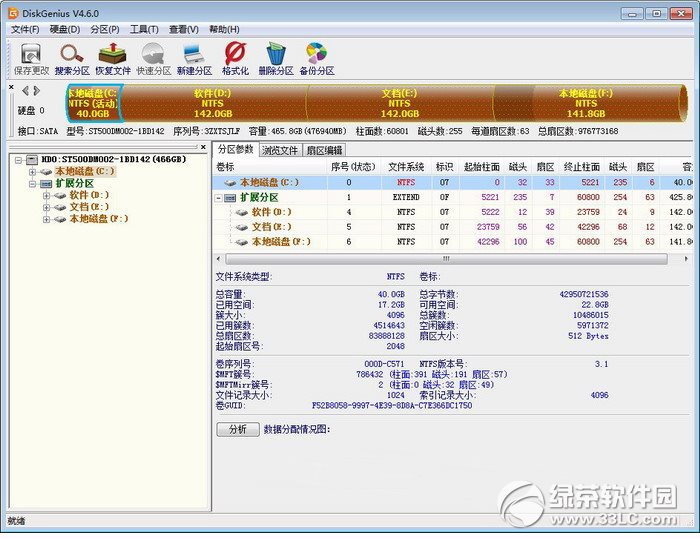The width and height of the screenshot is (700, 539).
Task: Click the volume GUID value F52B8058-9997
Action: tap(392, 405)
